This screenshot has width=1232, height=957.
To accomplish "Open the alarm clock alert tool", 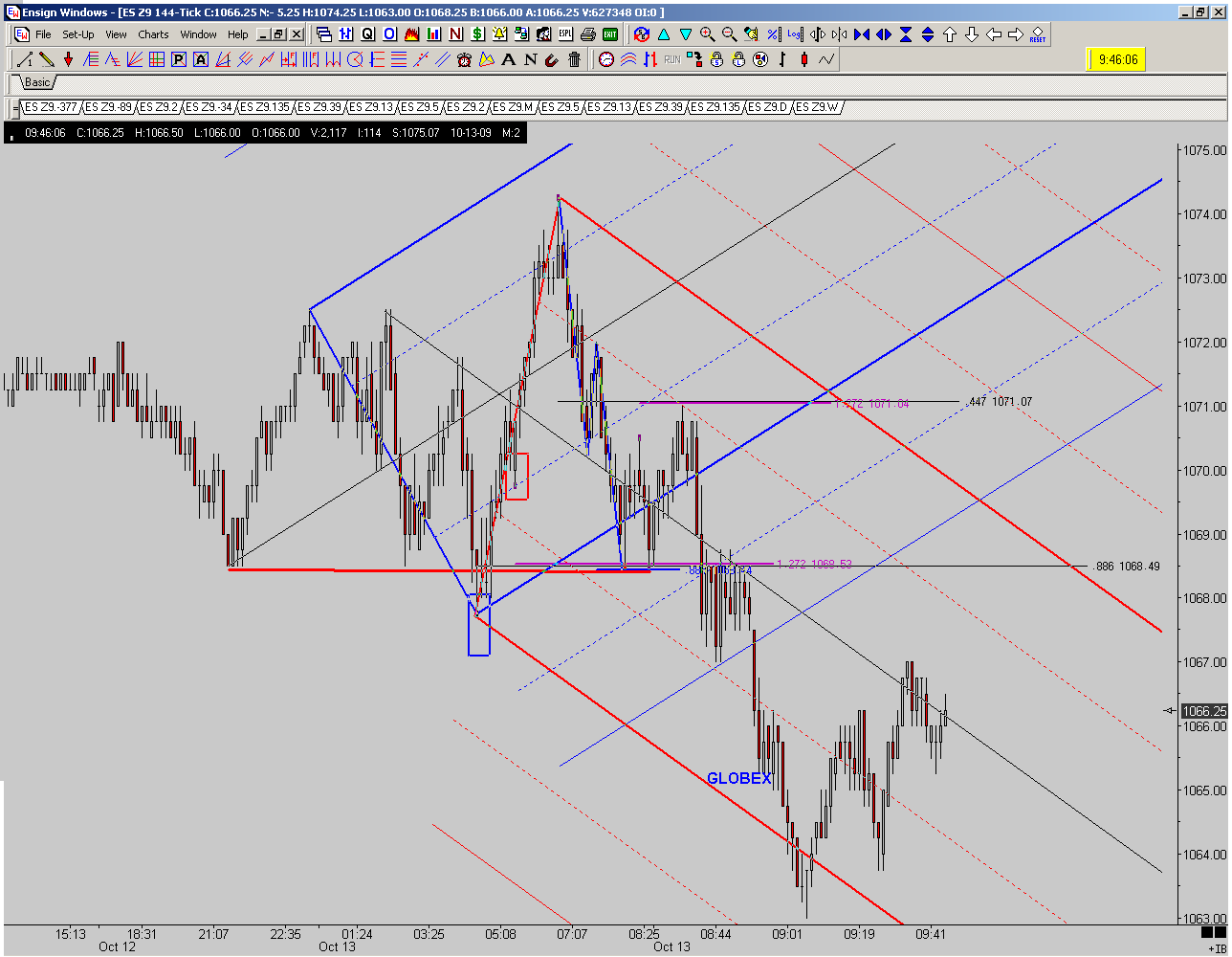I will coord(464,59).
